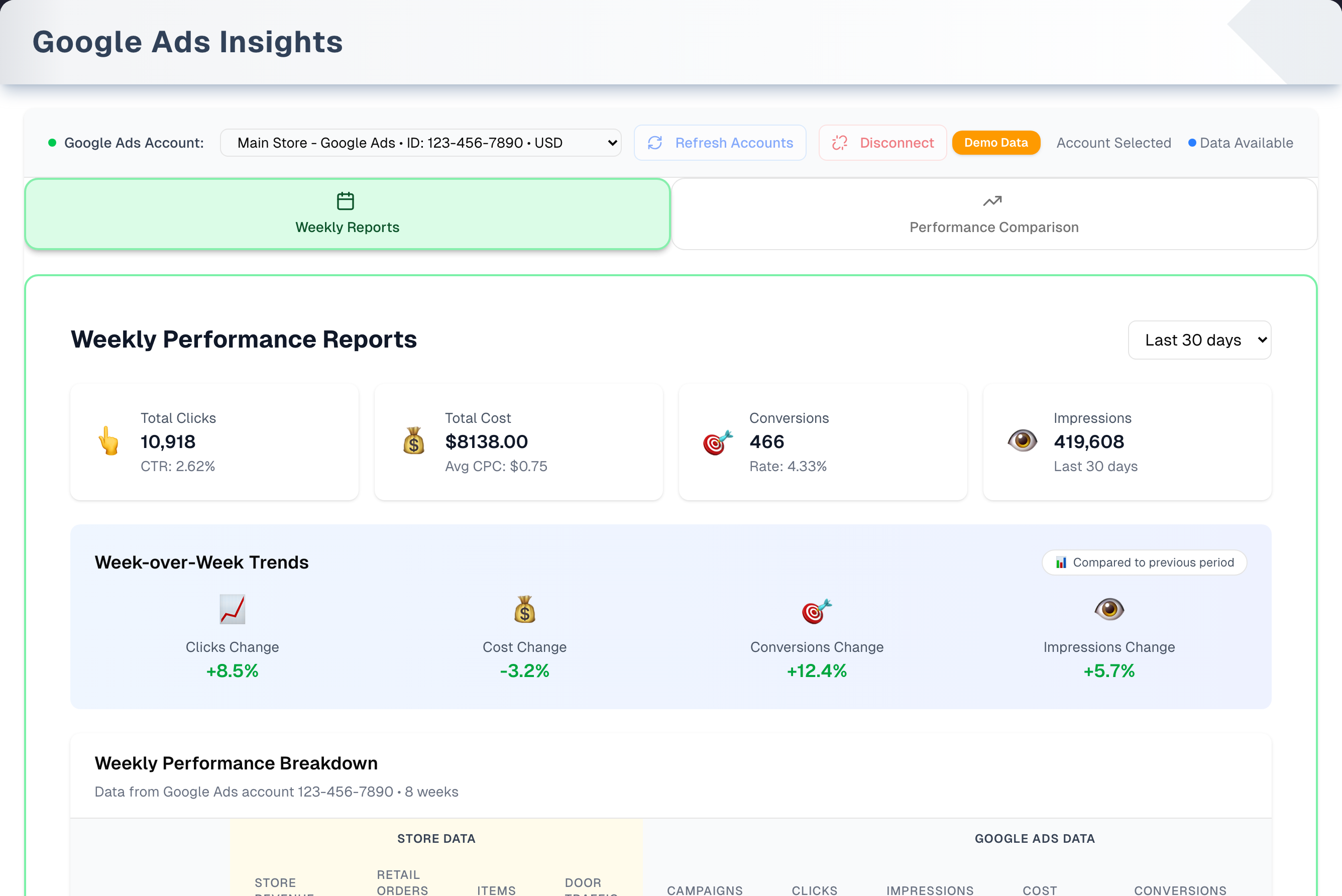Click the Week-over-Week Trends heading
Image resolution: width=1342 pixels, height=896 pixels.
[202, 563]
